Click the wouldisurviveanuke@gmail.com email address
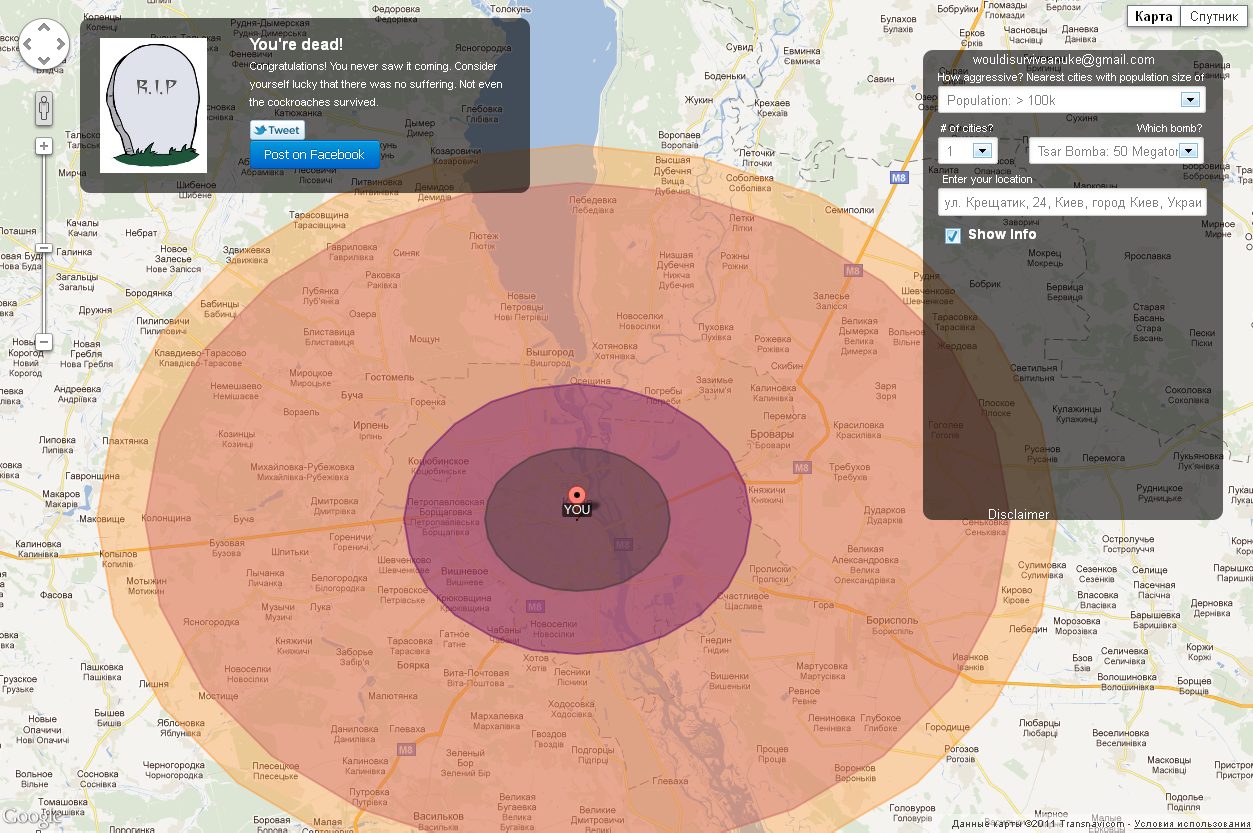Screen dimensions: 1253x833 [1063, 61]
